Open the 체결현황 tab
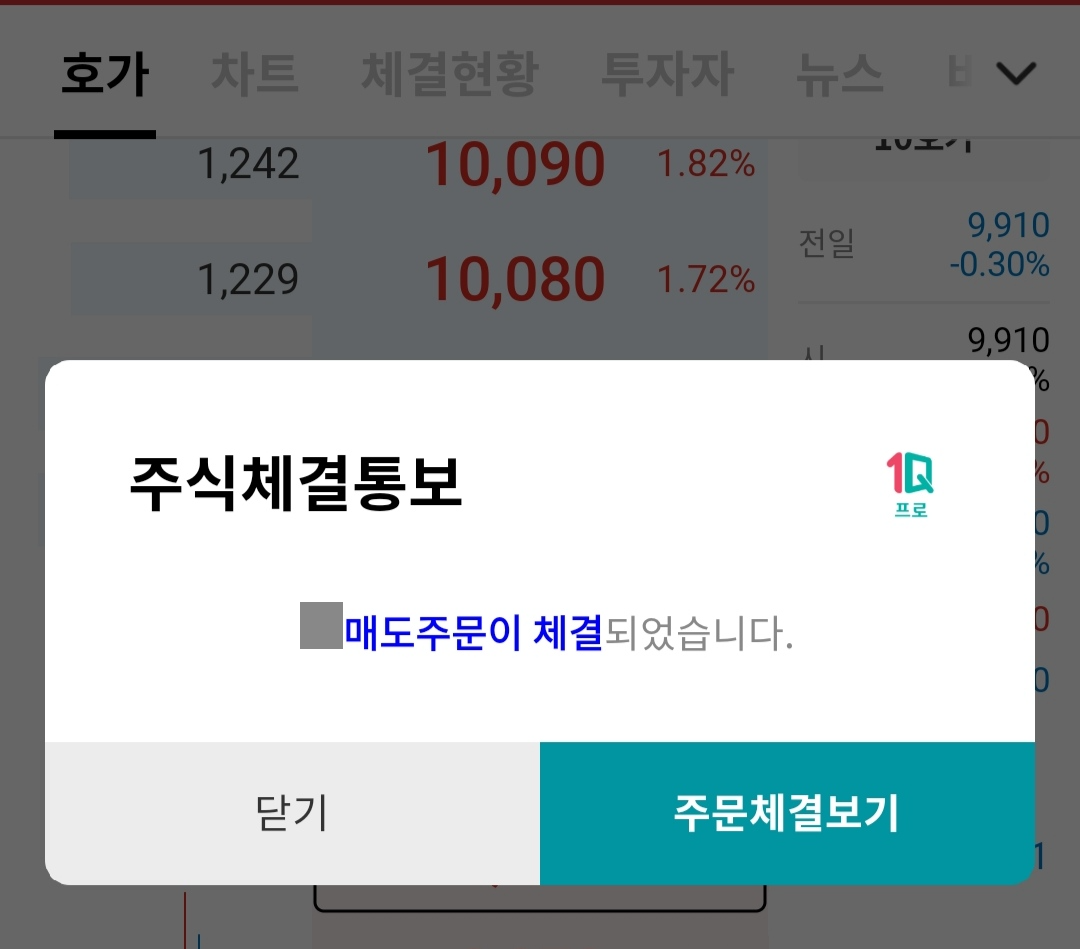Image resolution: width=1080 pixels, height=949 pixels. [x=450, y=74]
